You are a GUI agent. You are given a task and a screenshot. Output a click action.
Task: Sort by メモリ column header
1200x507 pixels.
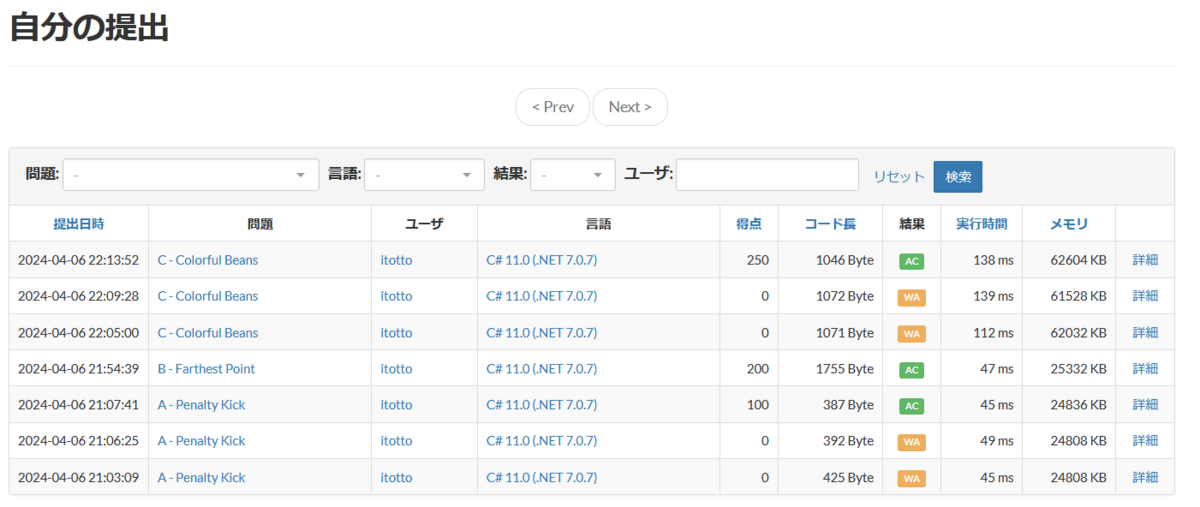pos(1069,224)
